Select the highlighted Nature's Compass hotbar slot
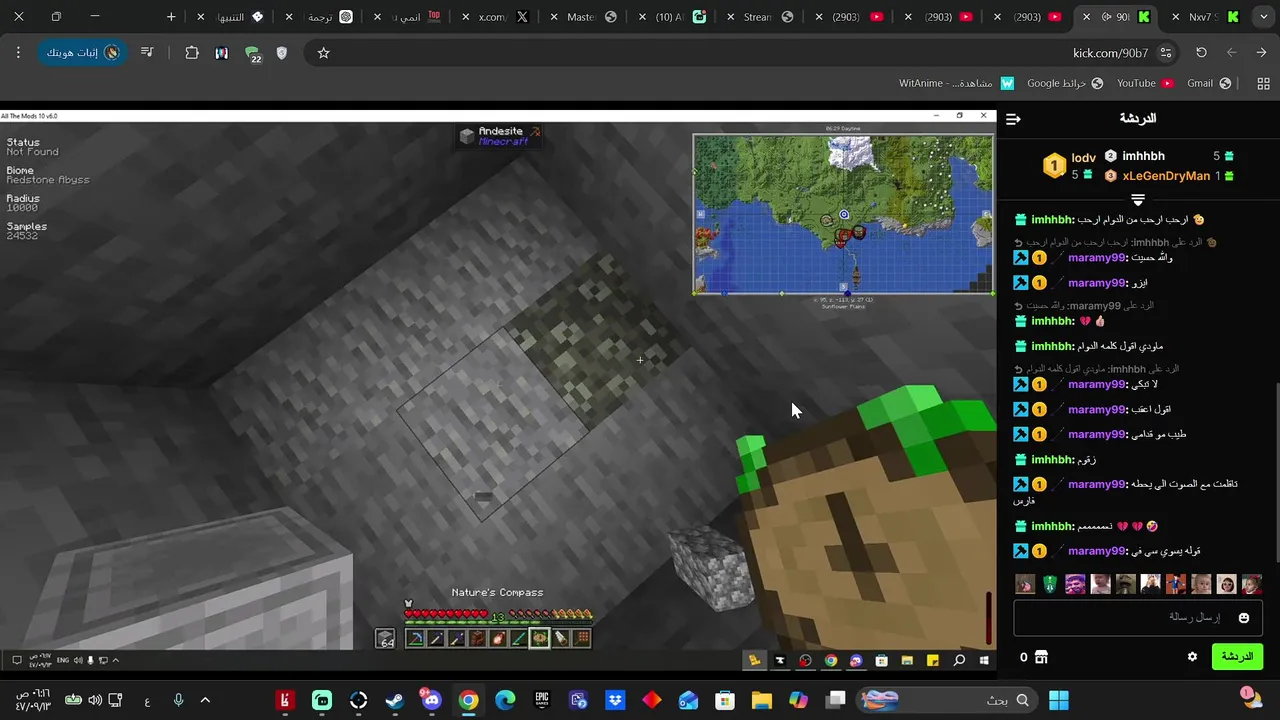Image resolution: width=1280 pixels, height=720 pixels. [x=539, y=638]
